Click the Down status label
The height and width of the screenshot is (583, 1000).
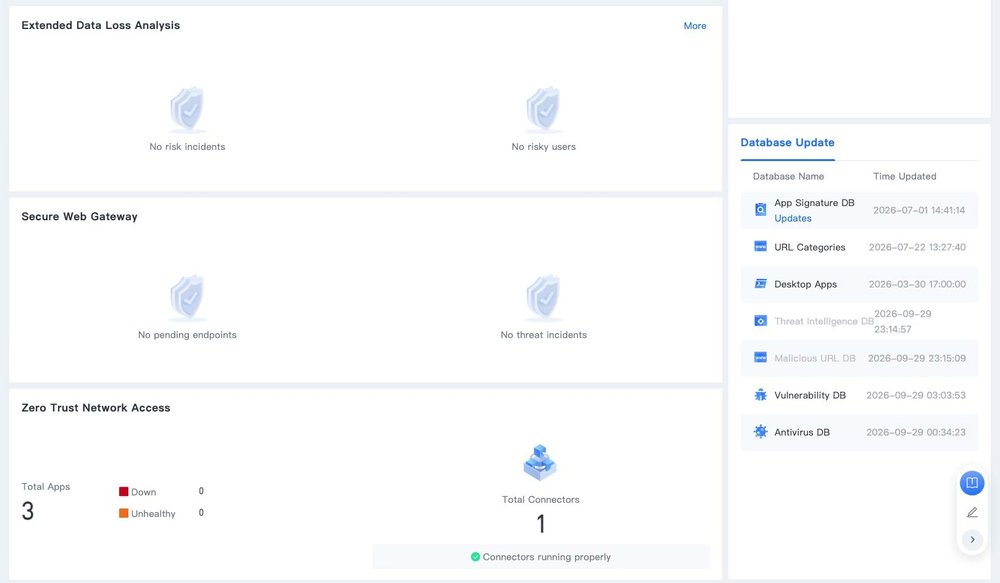pos(143,492)
